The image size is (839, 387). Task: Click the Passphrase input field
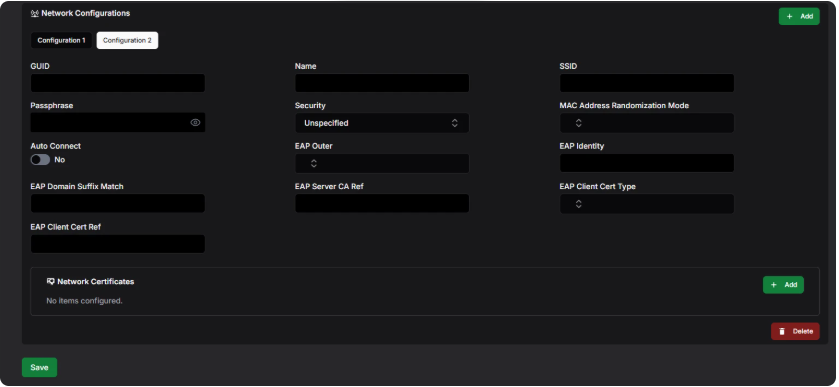pos(110,123)
